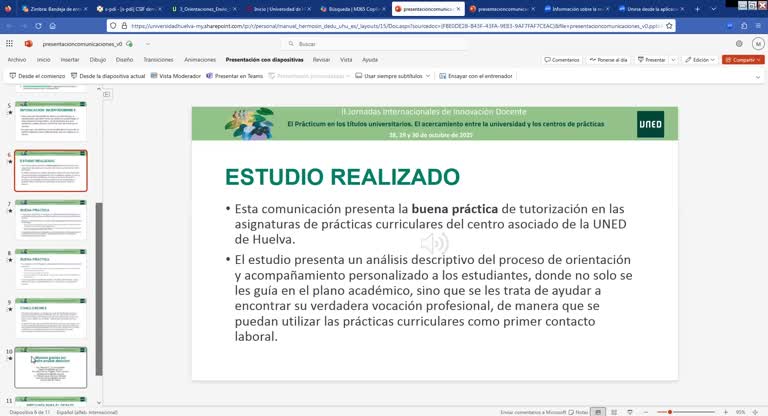Image resolution: width=768 pixels, height=416 pixels.
Task: Start slideshow from status bar icon
Action: pos(630,412)
